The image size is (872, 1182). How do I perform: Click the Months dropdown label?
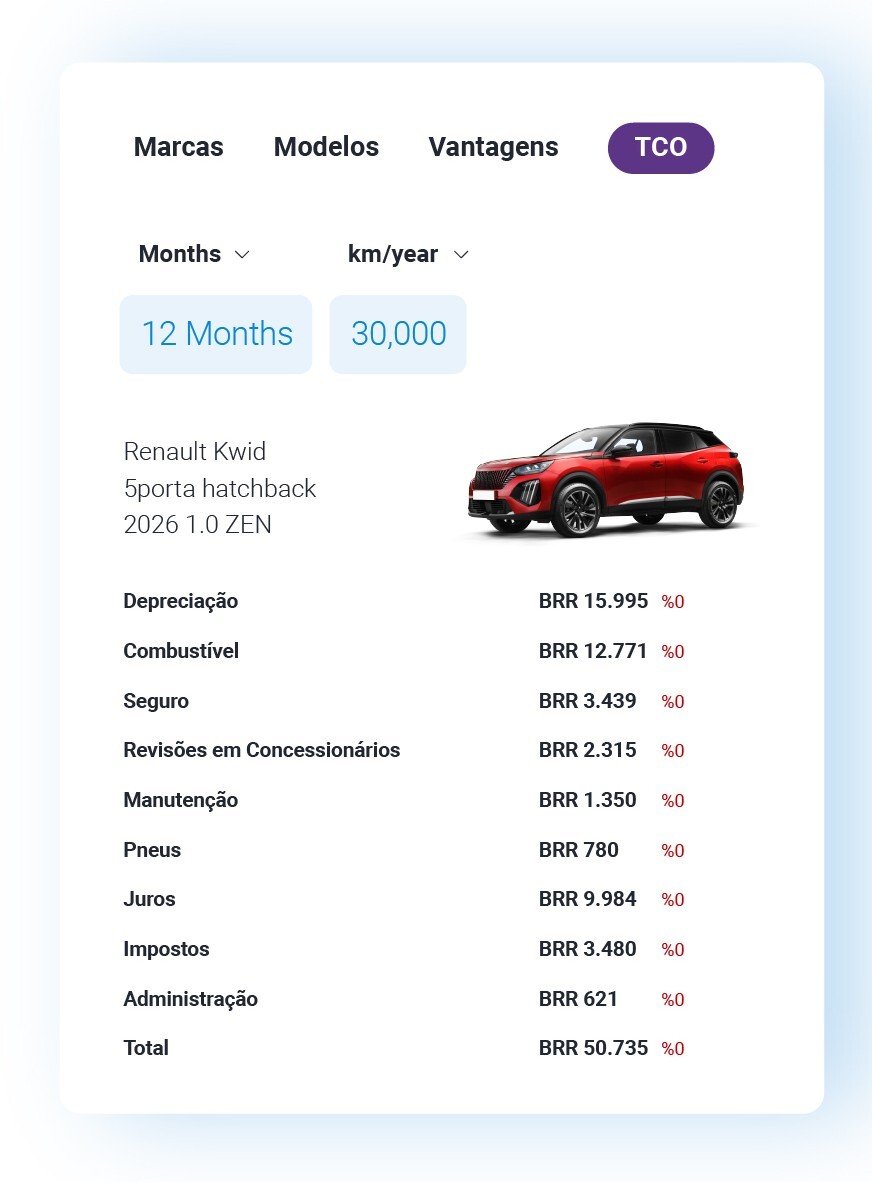pyautogui.click(x=180, y=254)
